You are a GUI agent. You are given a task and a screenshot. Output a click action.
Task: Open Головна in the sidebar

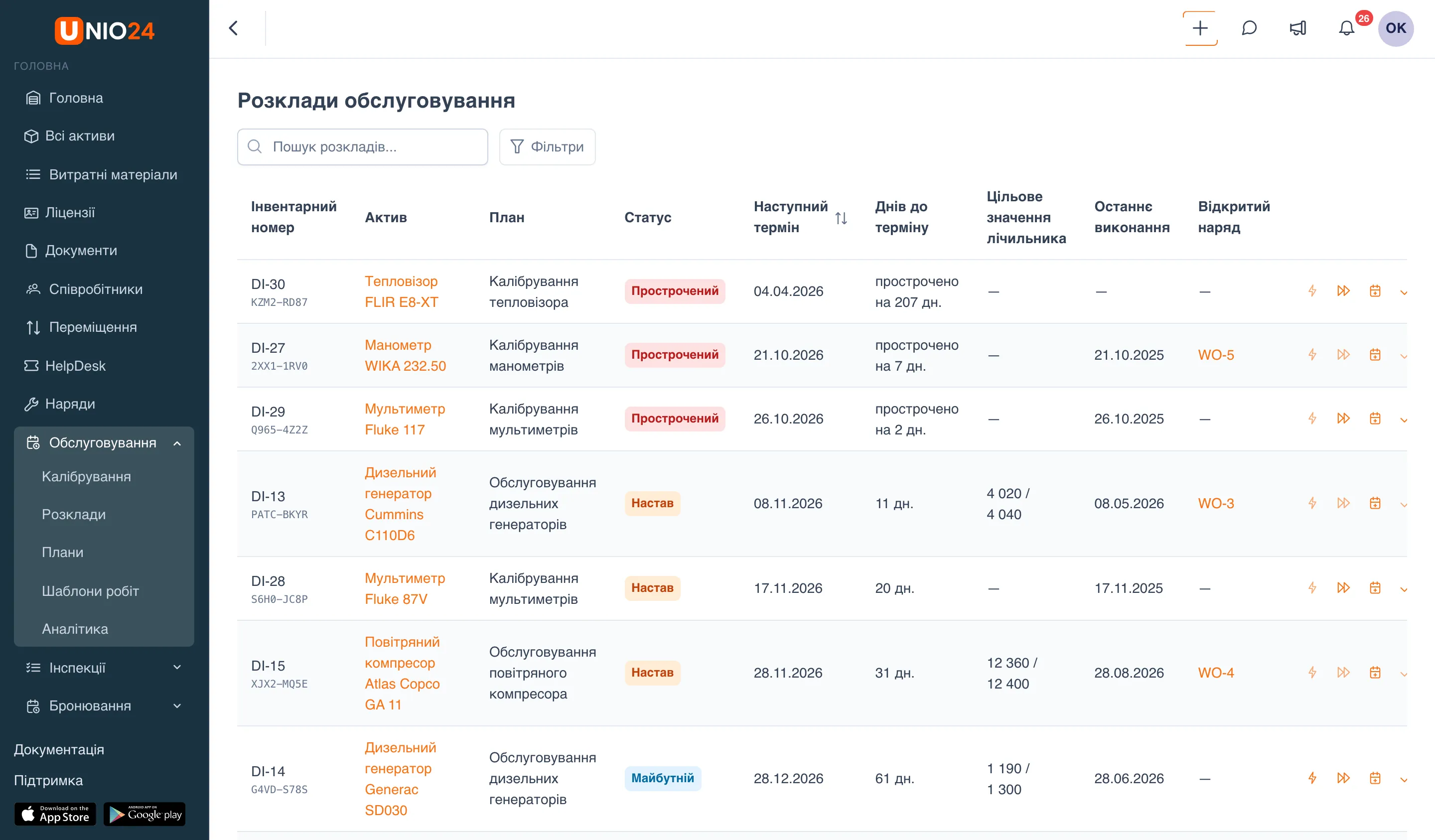click(104, 98)
